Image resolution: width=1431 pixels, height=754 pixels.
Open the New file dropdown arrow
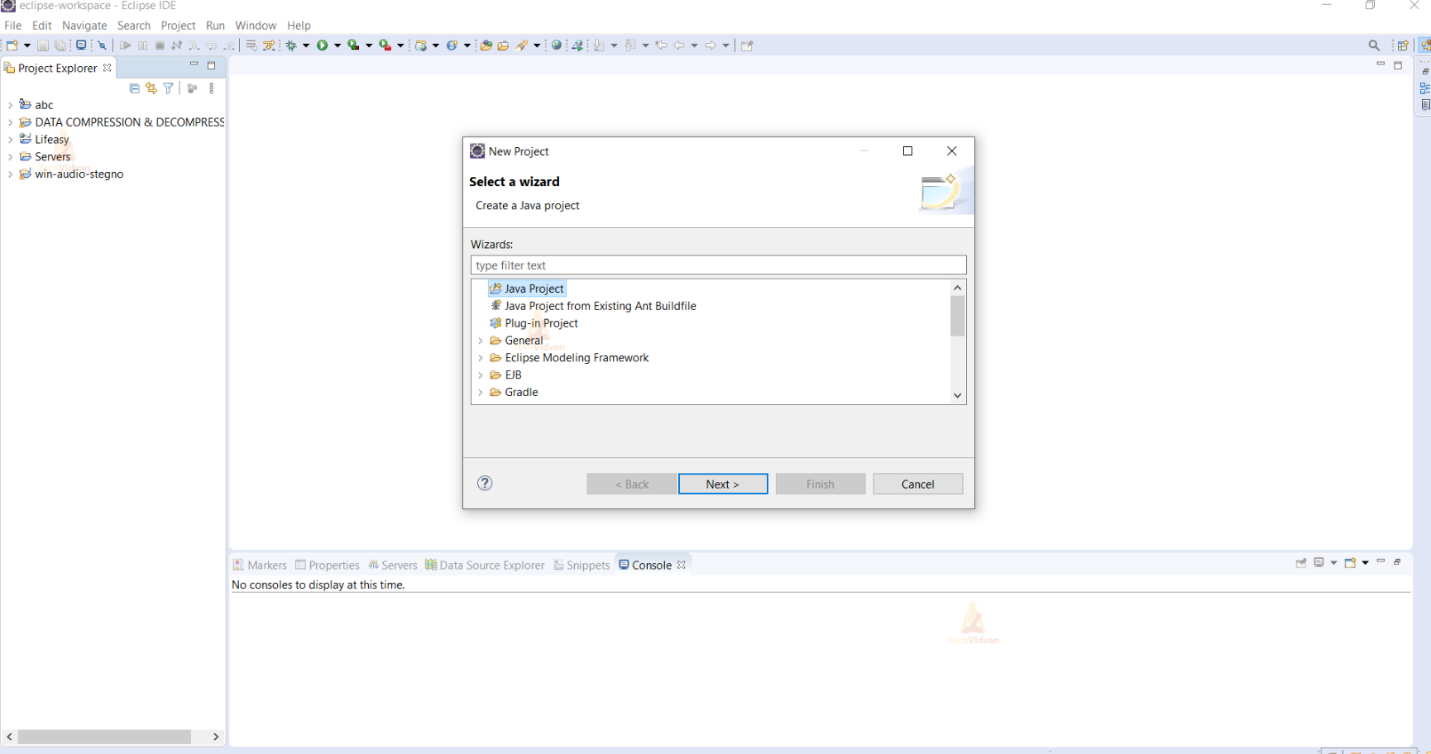coord(26,45)
